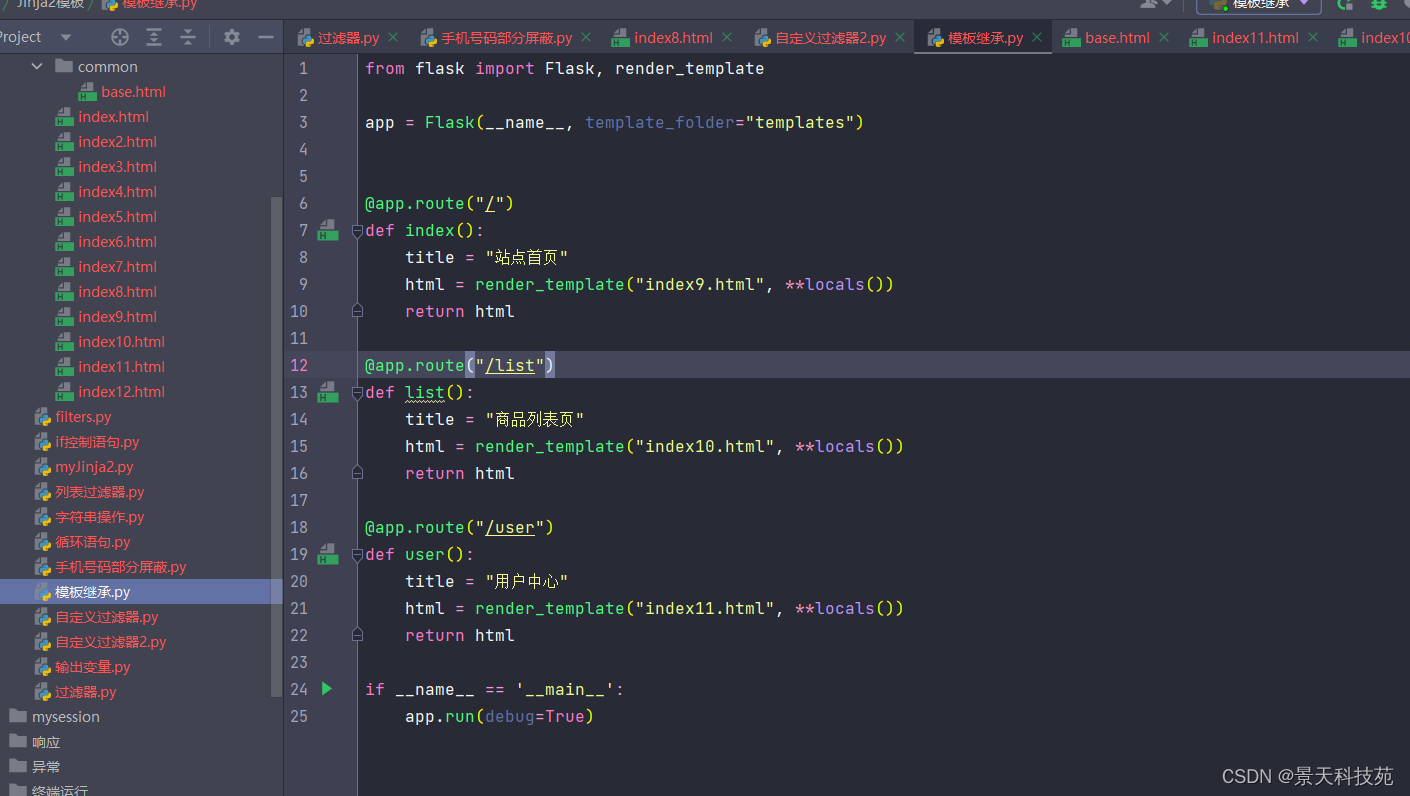Select base.html in project tree

[133, 92]
